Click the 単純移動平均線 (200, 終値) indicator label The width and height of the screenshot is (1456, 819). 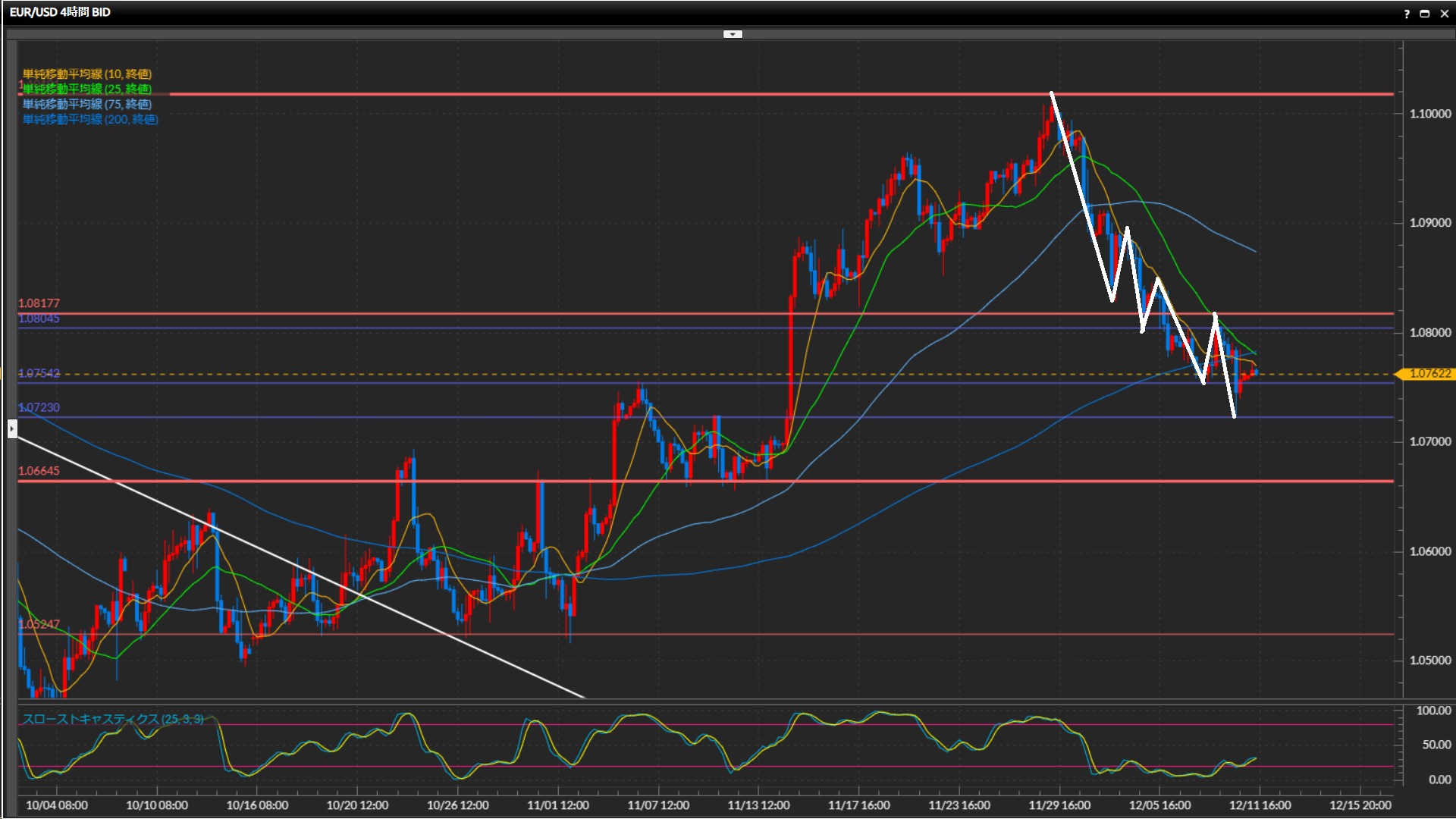click(89, 119)
